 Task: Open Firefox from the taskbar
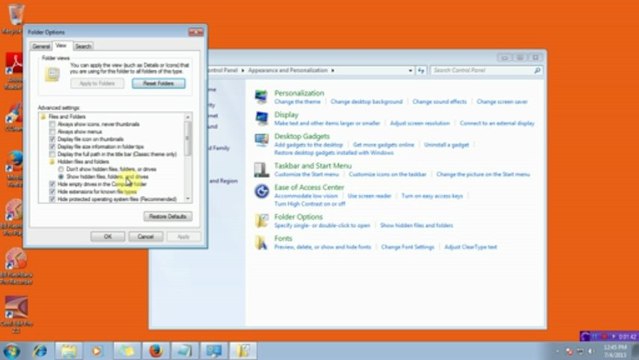[x=156, y=351]
